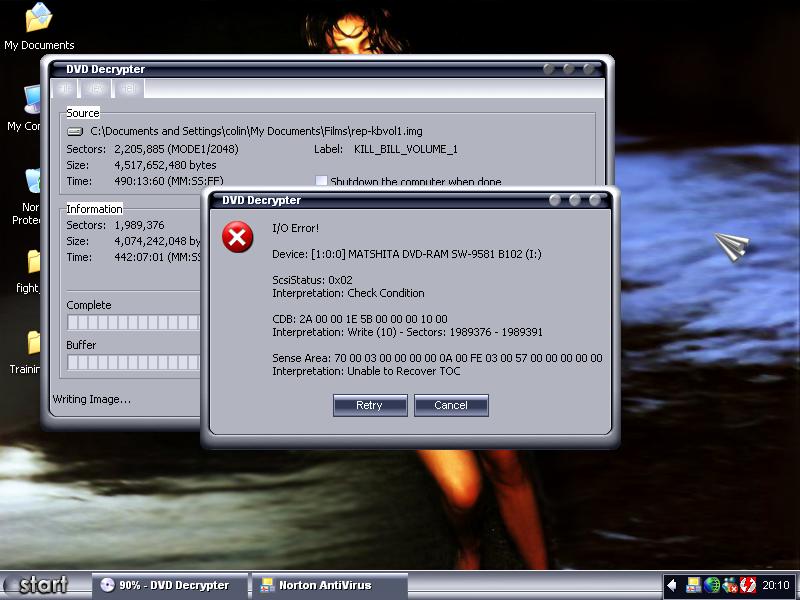
Task: Minimize the main DVD Decrypter window
Action: pyautogui.click(x=549, y=69)
